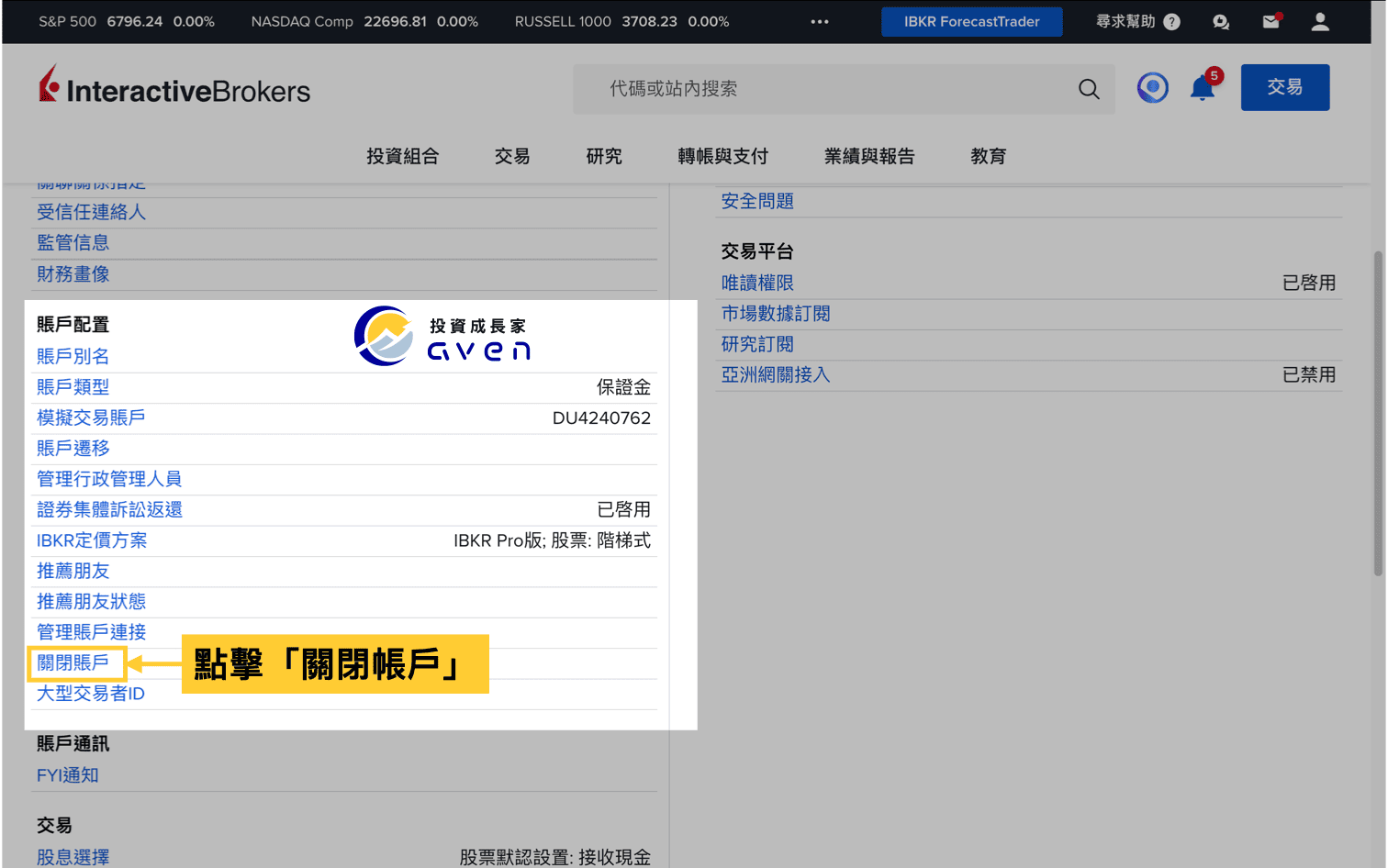1388x868 pixels.
Task: Open the 唯讀權限 settings link
Action: tap(757, 283)
